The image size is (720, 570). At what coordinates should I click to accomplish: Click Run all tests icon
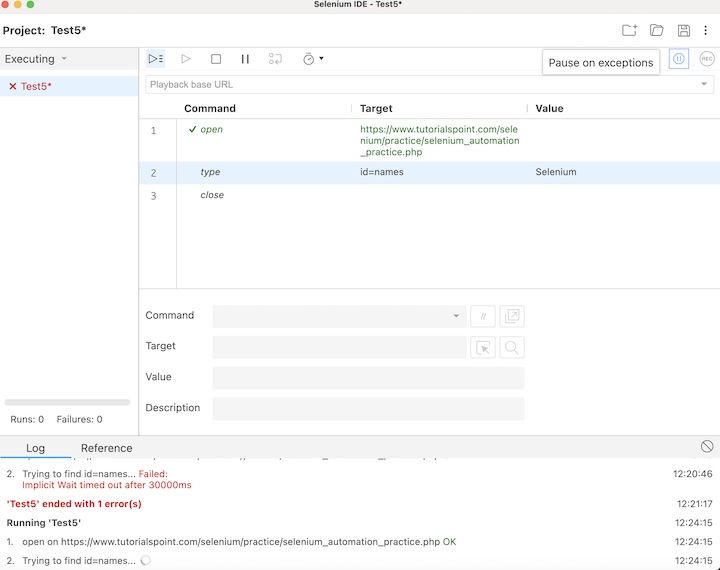click(x=155, y=60)
